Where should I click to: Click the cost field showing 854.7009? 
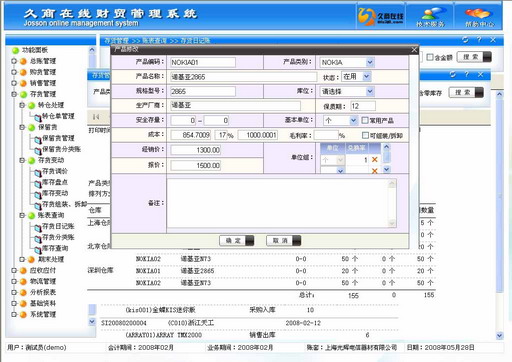[190, 135]
